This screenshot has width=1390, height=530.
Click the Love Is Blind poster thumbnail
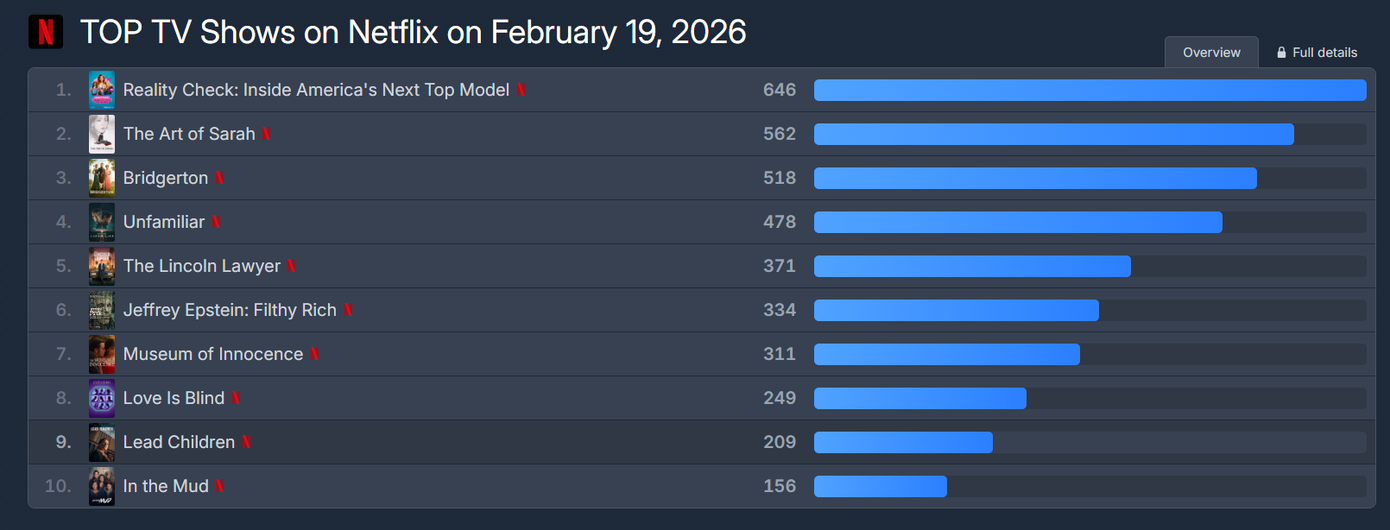click(102, 398)
